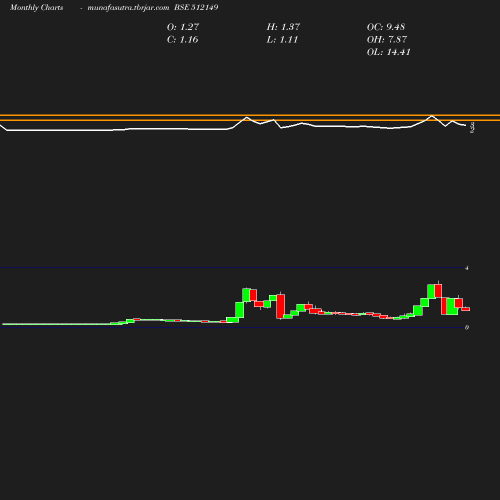Screen dimensions: 500x500
Task: Click the 'munafasutra.tbrjar.com' text
Action: click(x=128, y=8)
